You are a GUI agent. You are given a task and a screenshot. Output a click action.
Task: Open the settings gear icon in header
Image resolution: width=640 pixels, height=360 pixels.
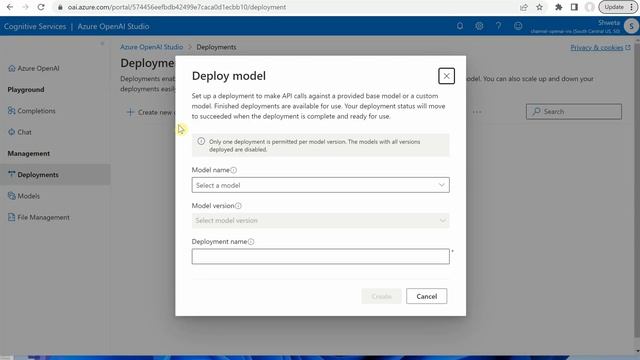click(x=479, y=26)
